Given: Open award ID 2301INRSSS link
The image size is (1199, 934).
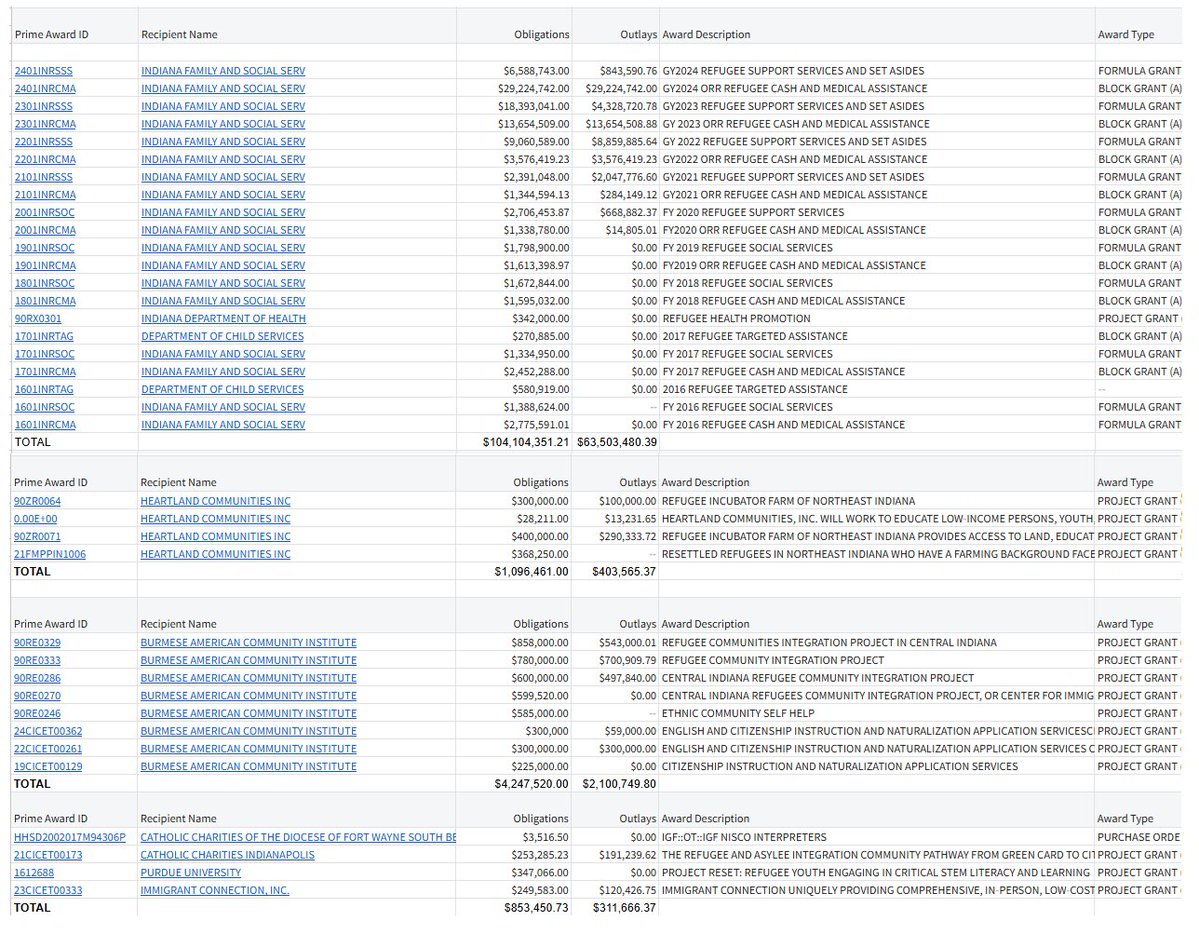Looking at the screenshot, I should (x=44, y=106).
